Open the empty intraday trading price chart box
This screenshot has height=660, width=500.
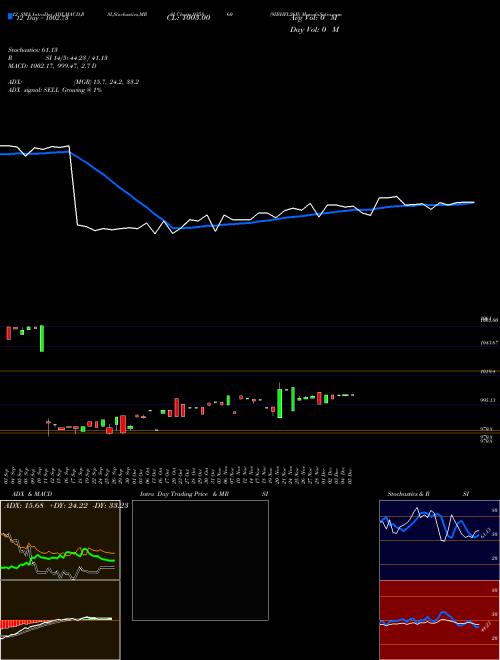coord(200,560)
